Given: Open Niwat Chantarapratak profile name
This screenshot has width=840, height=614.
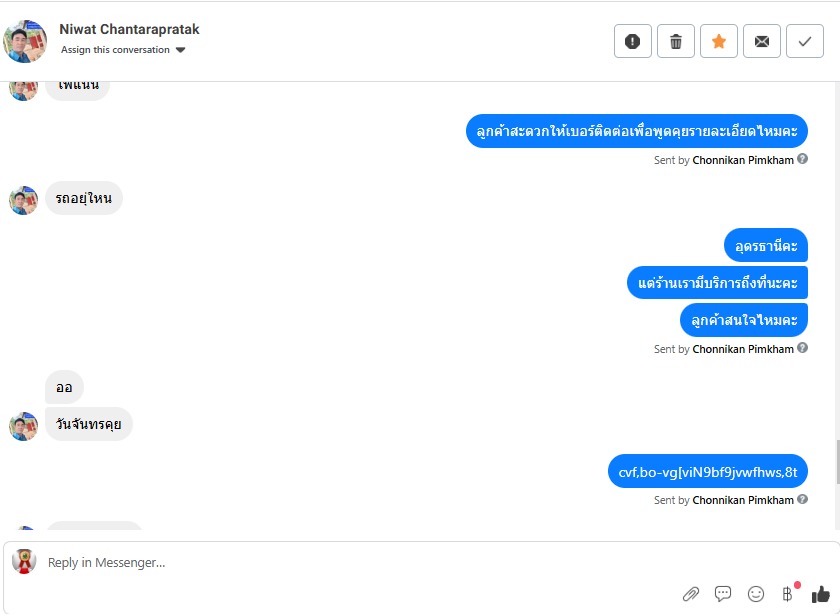Looking at the screenshot, I should click(x=129, y=29).
